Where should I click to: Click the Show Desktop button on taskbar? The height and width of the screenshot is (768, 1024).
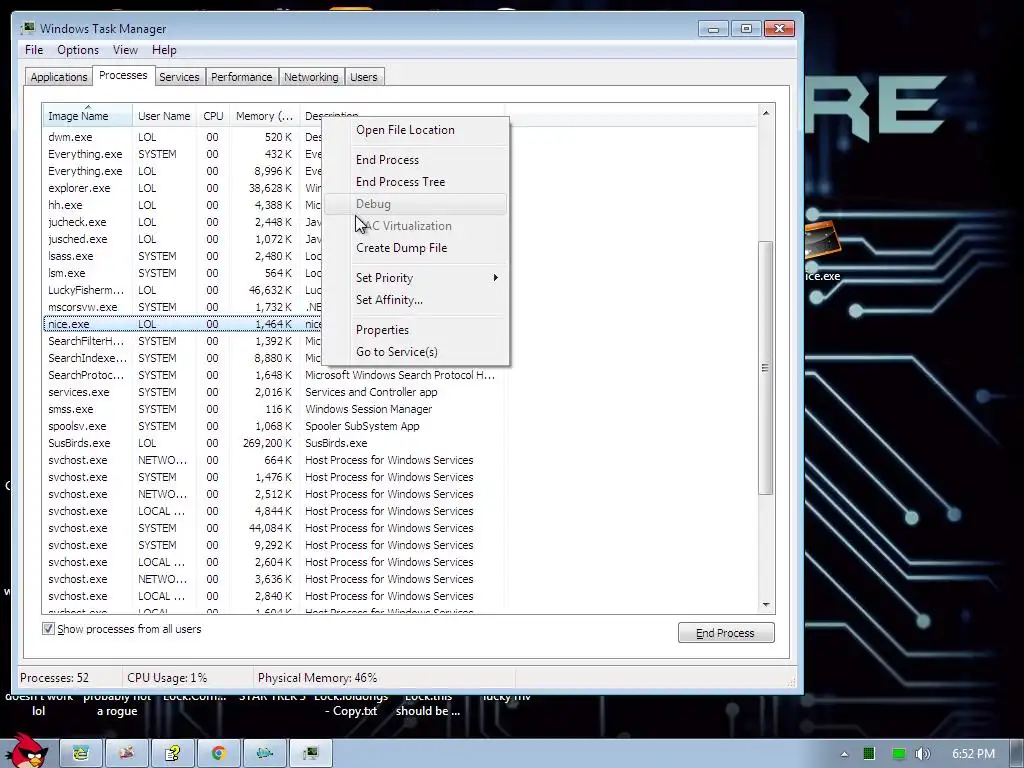pyautogui.click(x=1017, y=754)
